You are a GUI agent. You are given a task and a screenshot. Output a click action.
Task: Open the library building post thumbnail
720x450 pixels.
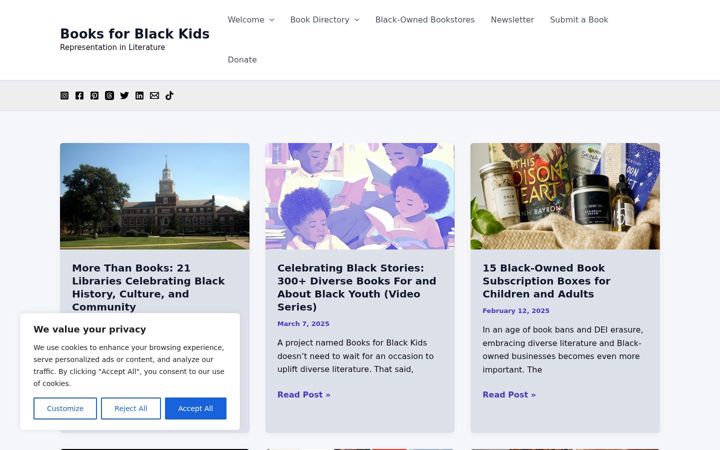(x=155, y=196)
